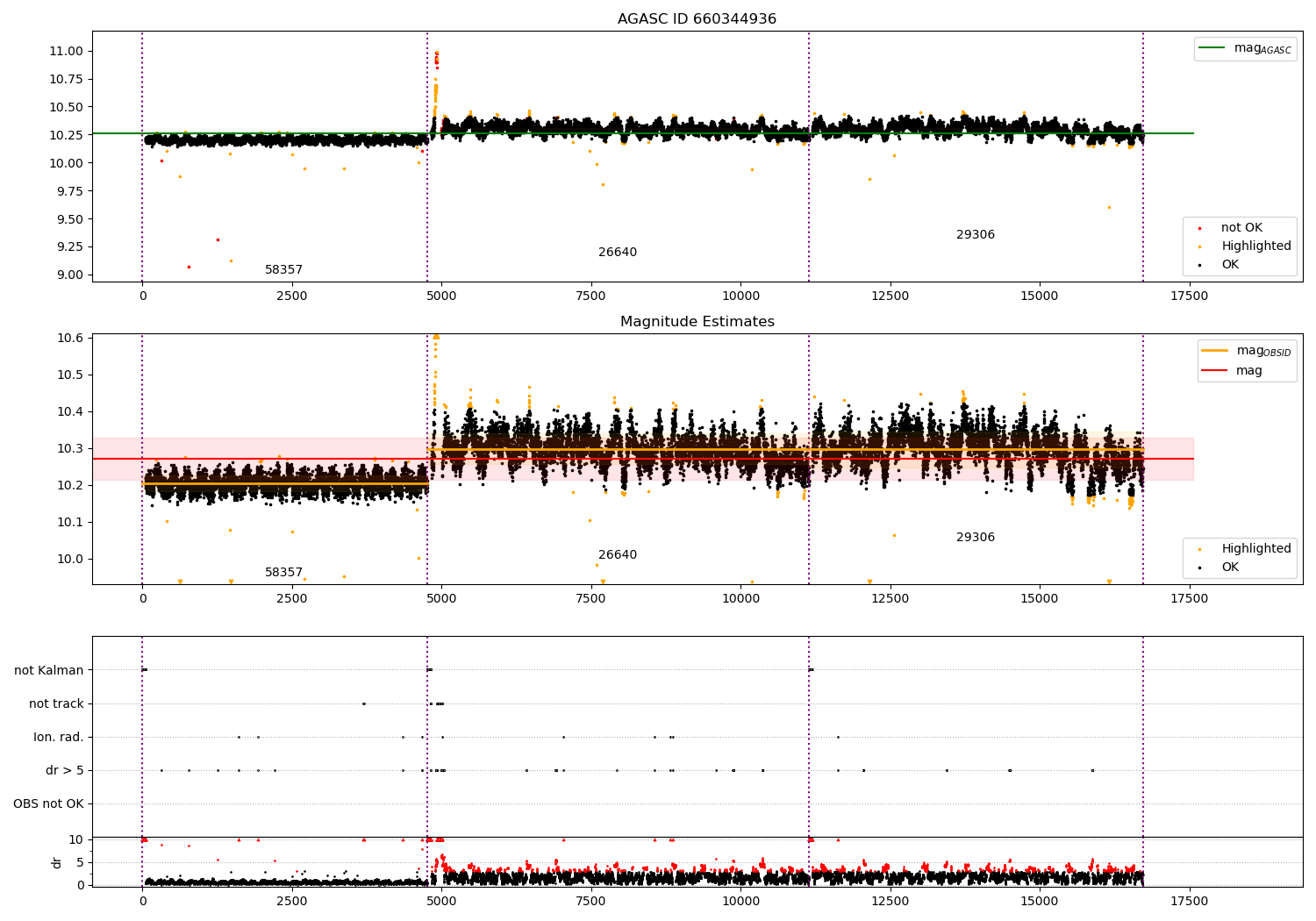Screen dimensions: 1316x921
Task: Click 'Highlighted' in the top plot legend
Action: (x=1245, y=246)
